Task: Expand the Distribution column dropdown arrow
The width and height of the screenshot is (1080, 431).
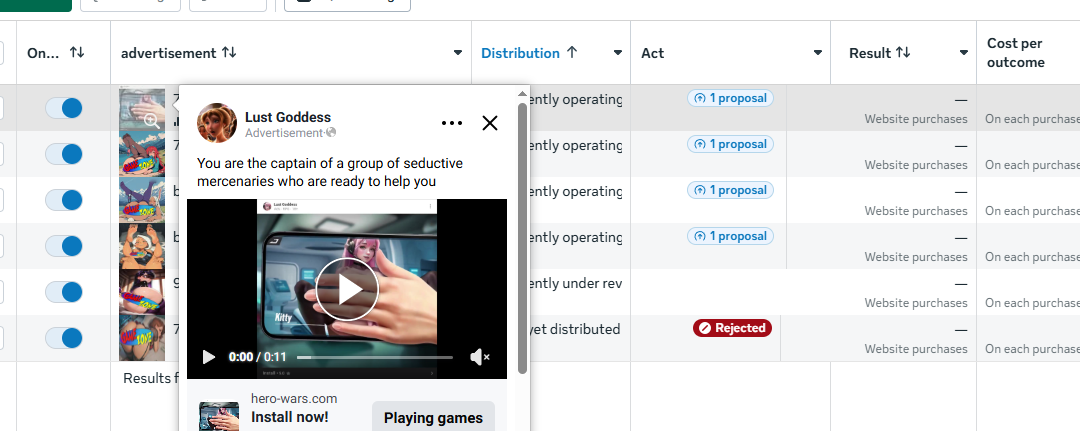Action: click(x=618, y=53)
